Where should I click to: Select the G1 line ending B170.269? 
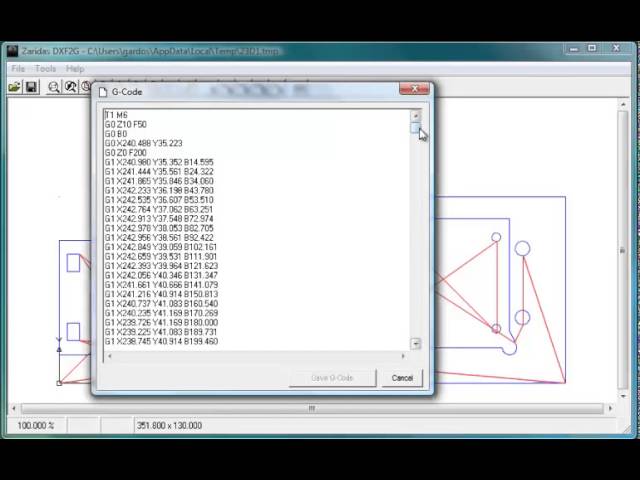click(x=161, y=313)
